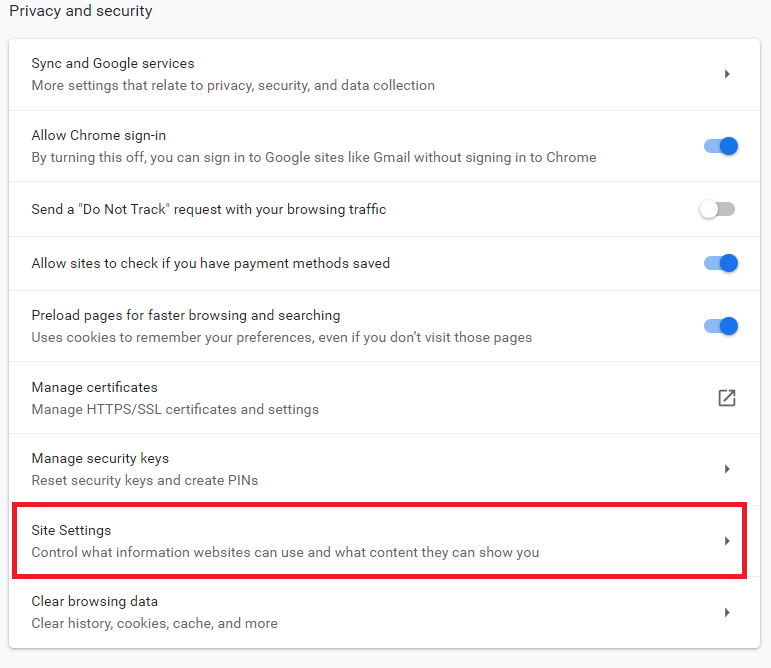Click the external link icon for Manage certificates
The width and height of the screenshot is (771, 668).
pyautogui.click(x=727, y=398)
